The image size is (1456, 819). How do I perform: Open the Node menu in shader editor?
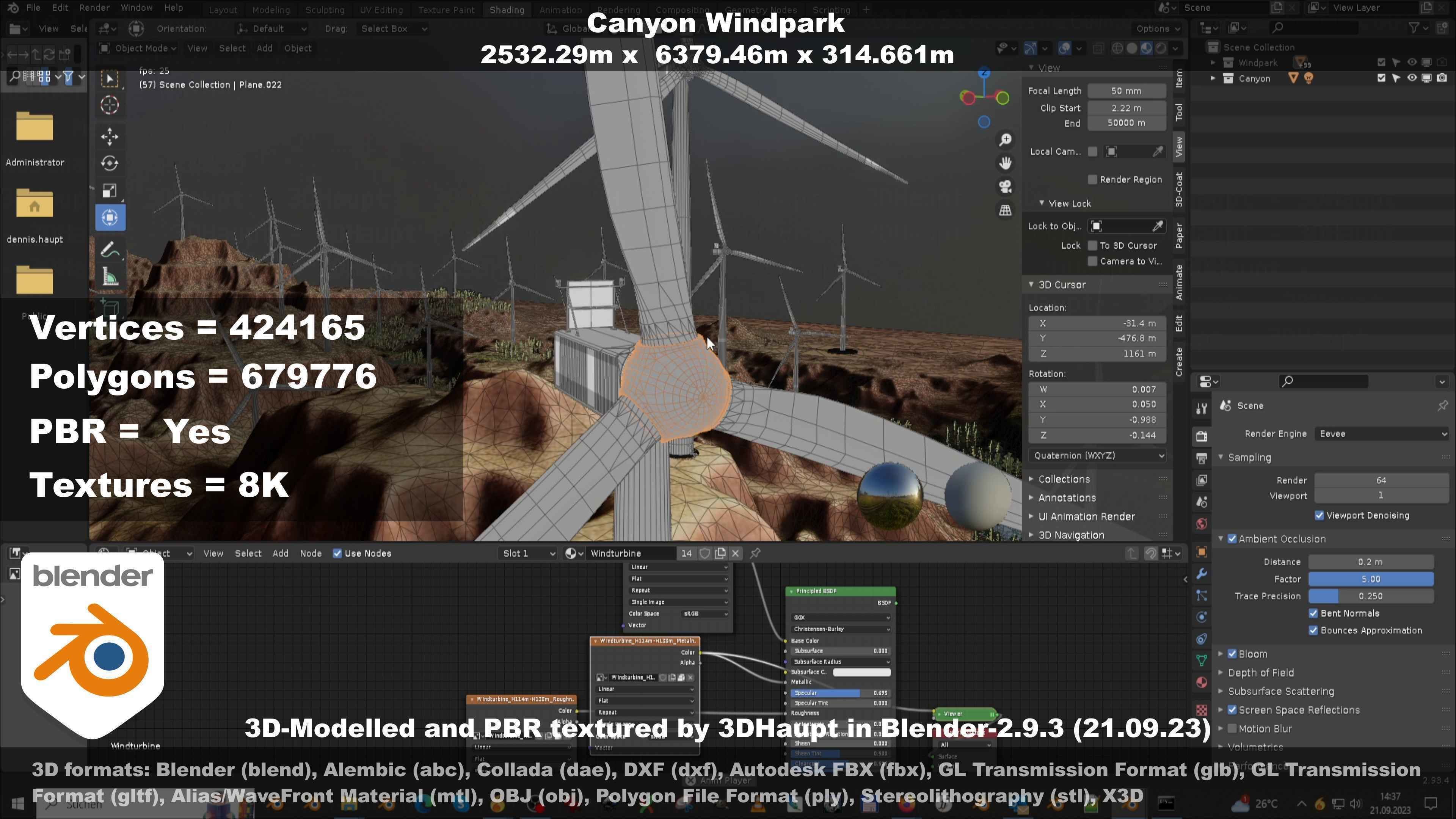310,553
